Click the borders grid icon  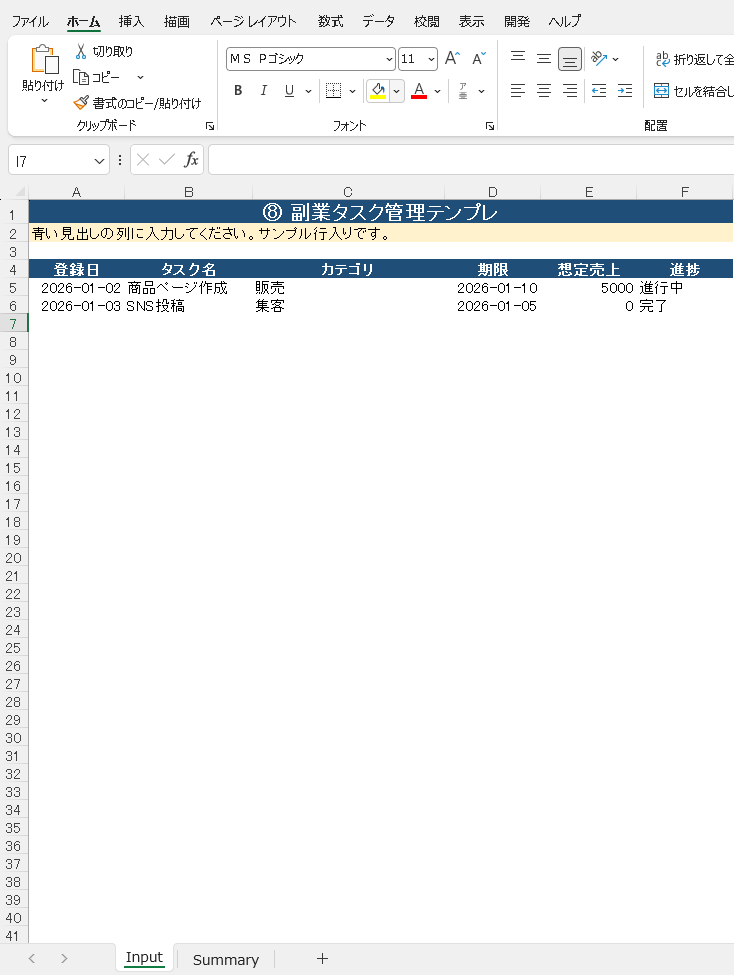coord(333,91)
